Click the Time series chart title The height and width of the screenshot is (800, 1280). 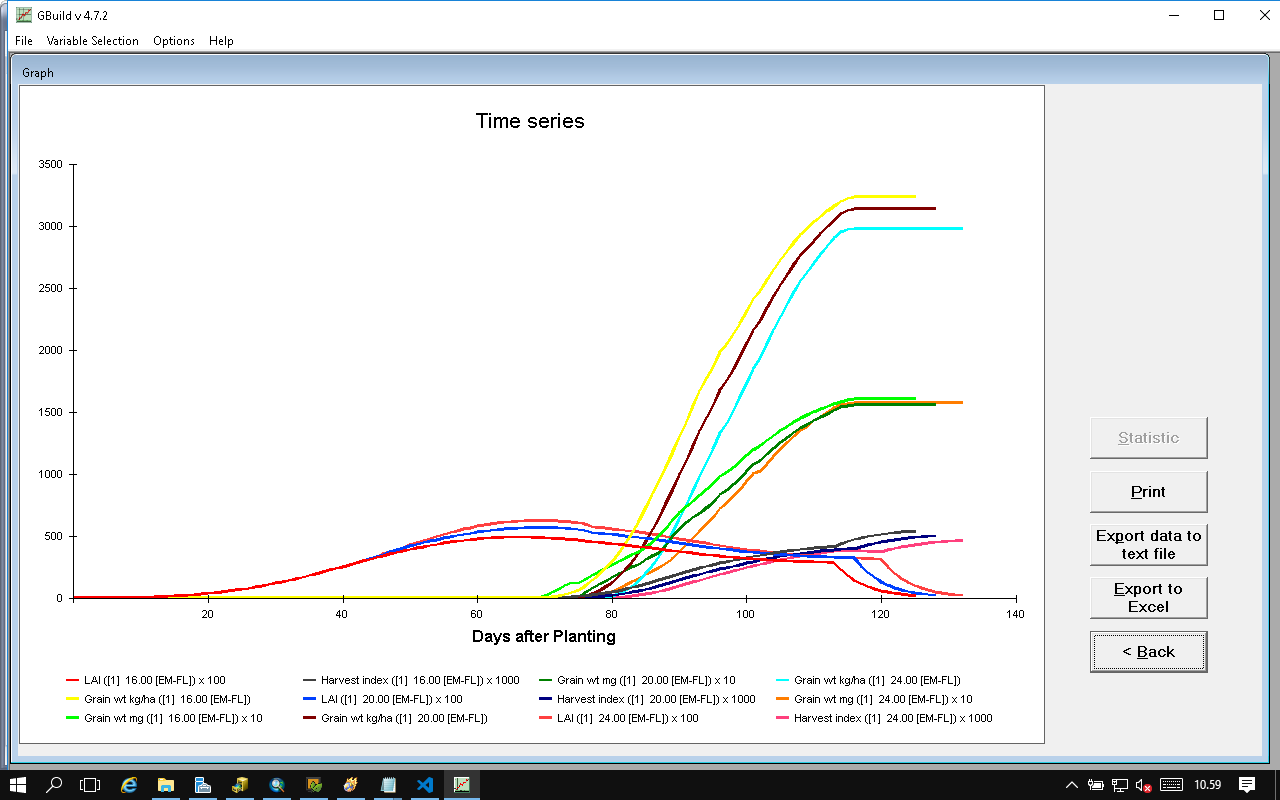point(530,121)
